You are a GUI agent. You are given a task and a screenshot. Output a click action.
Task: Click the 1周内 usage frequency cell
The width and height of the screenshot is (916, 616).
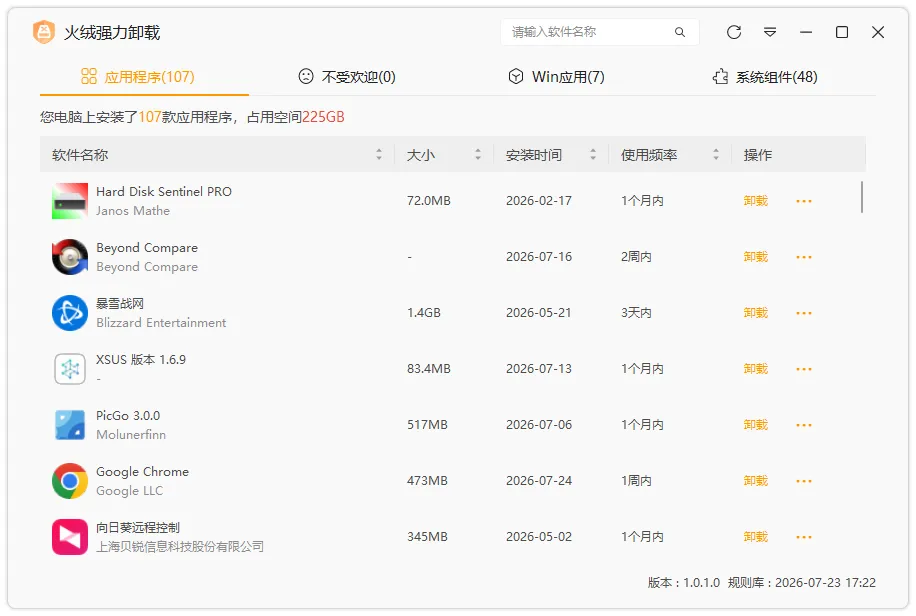(636, 481)
